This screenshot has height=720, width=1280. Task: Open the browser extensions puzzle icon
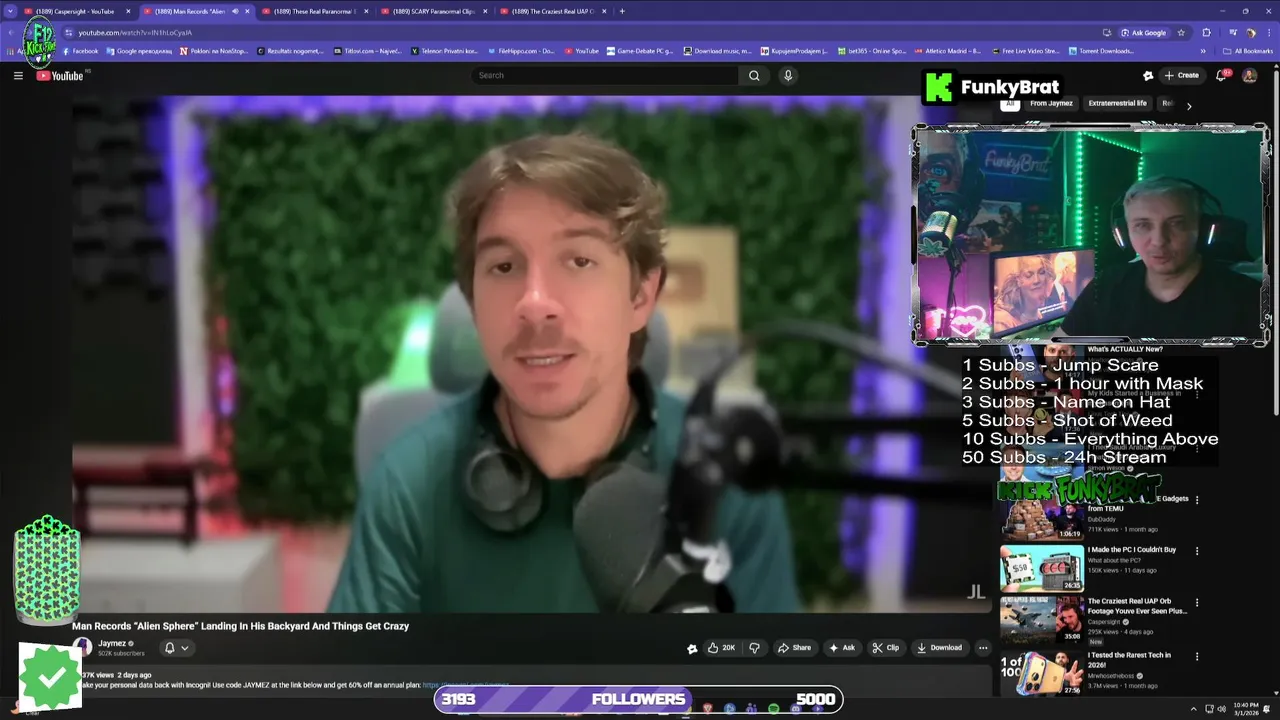coord(1206,32)
